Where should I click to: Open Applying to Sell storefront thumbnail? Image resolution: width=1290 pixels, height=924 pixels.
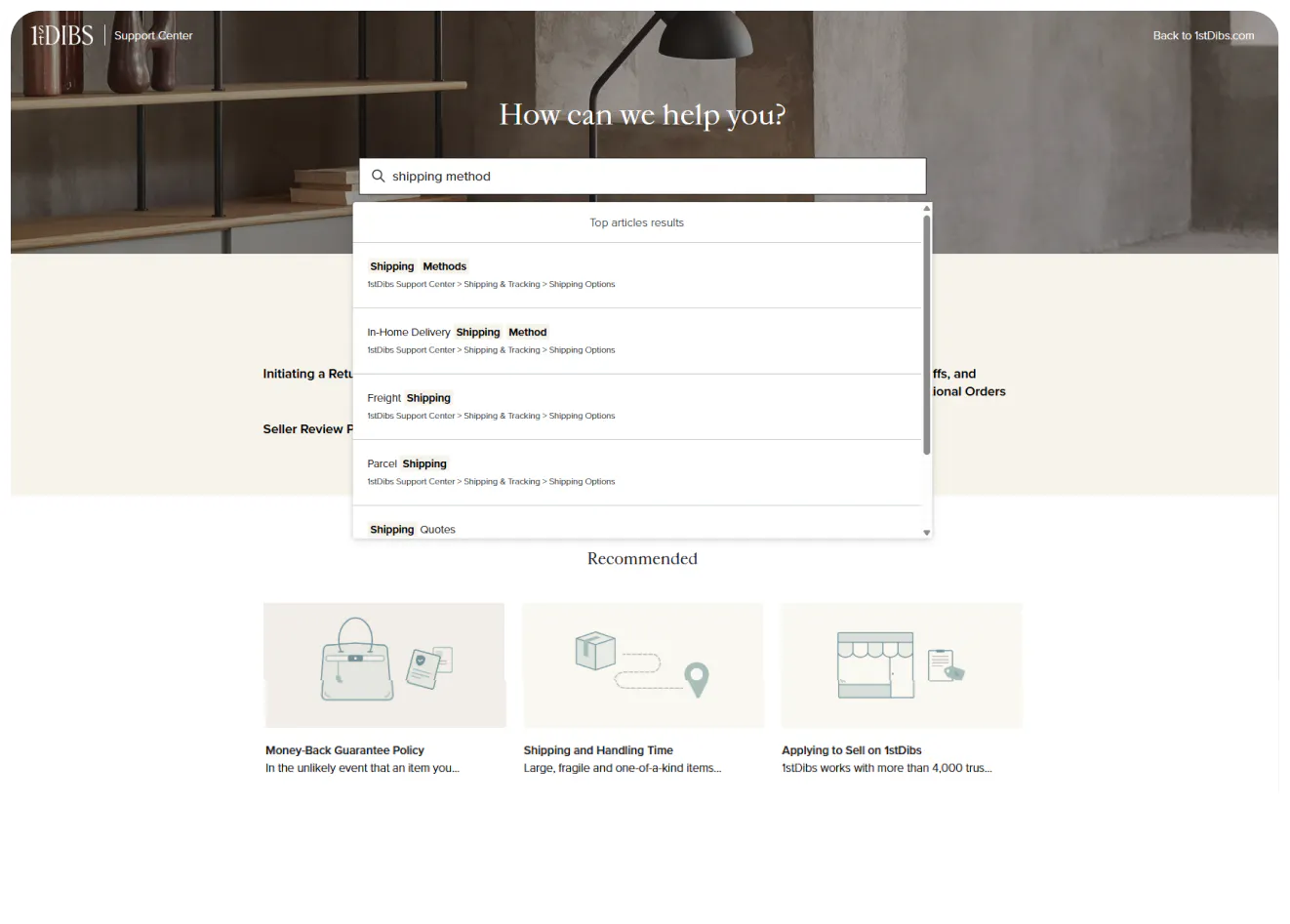click(902, 665)
